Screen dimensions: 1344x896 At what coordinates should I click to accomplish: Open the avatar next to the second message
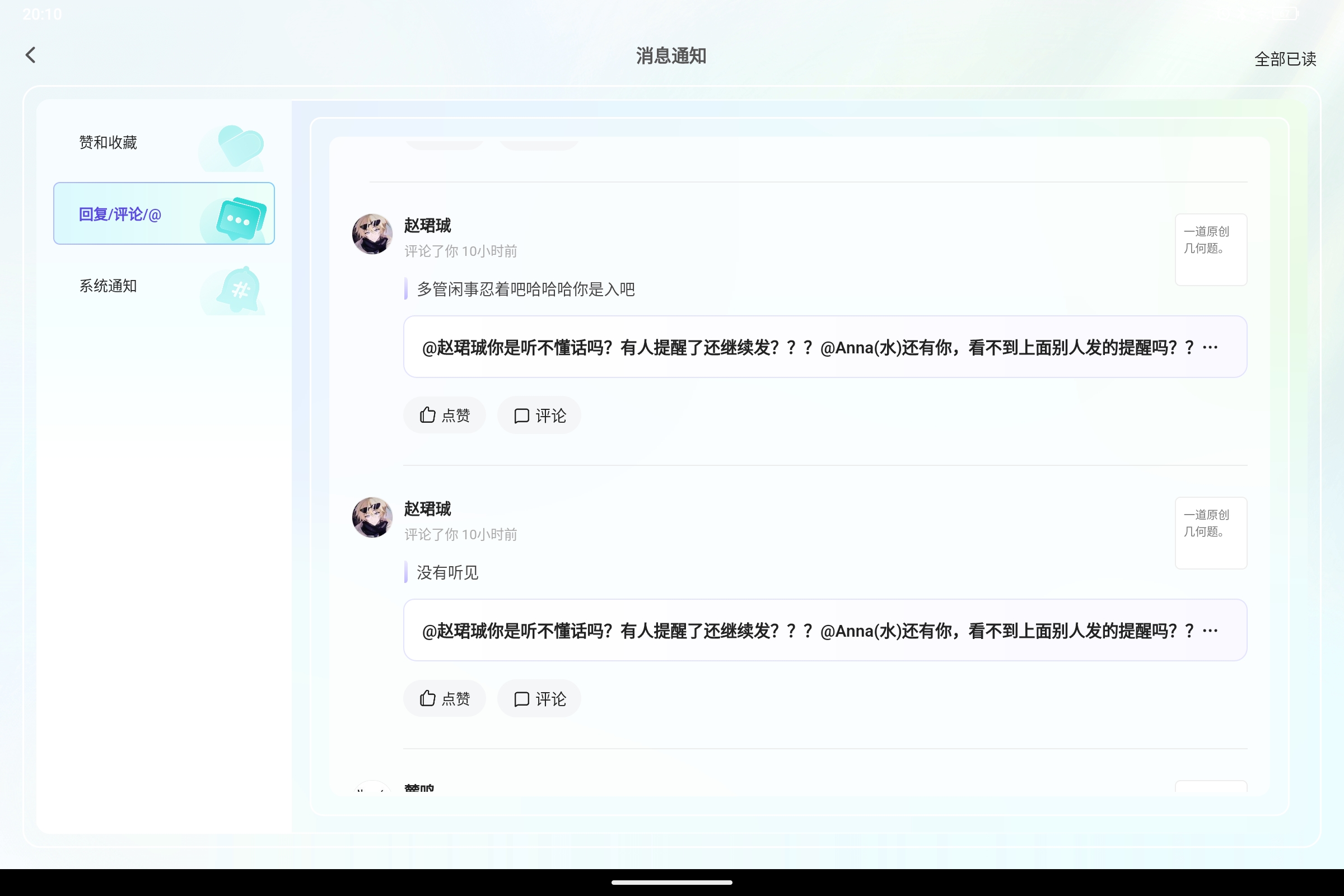pyautogui.click(x=371, y=517)
